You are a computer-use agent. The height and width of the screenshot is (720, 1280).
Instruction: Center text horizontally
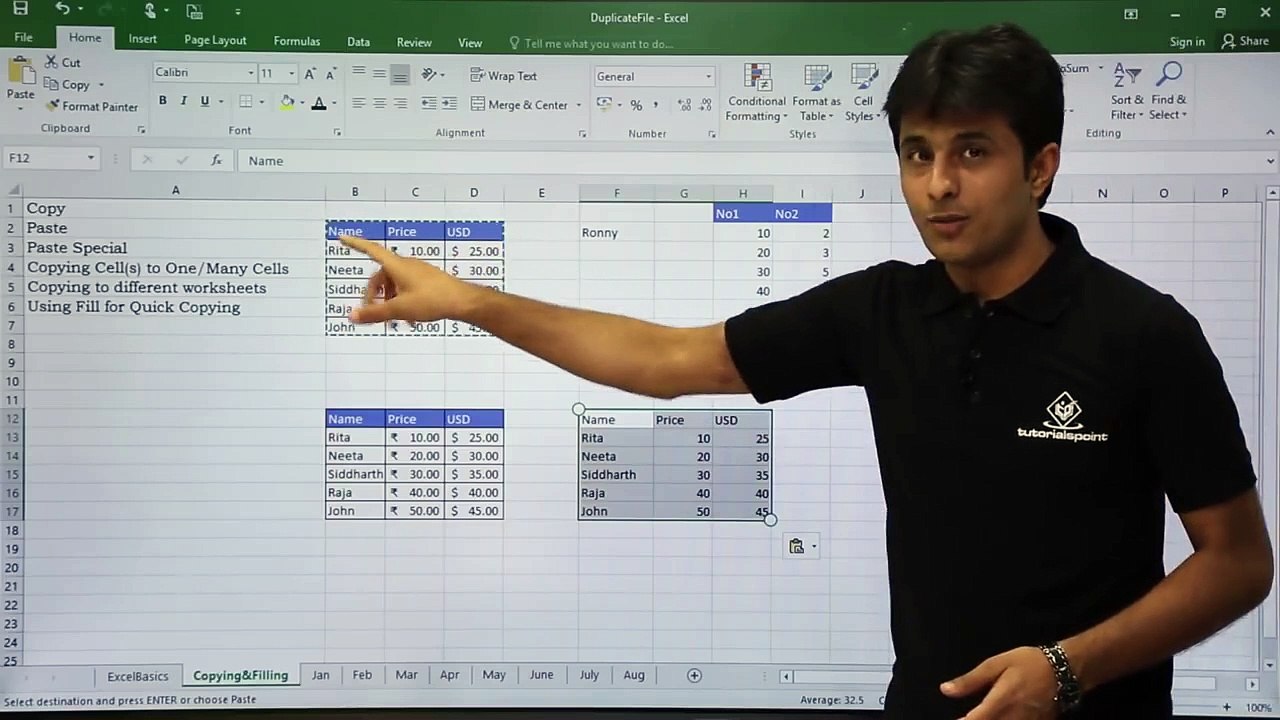[379, 103]
